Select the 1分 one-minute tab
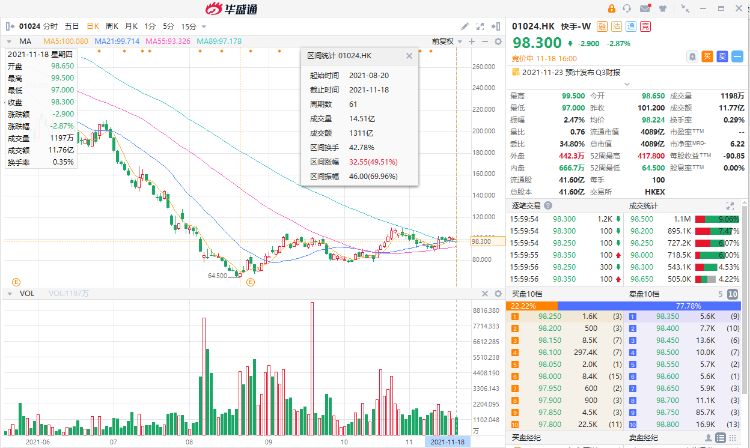This screenshot has width=750, height=448. pos(150,26)
